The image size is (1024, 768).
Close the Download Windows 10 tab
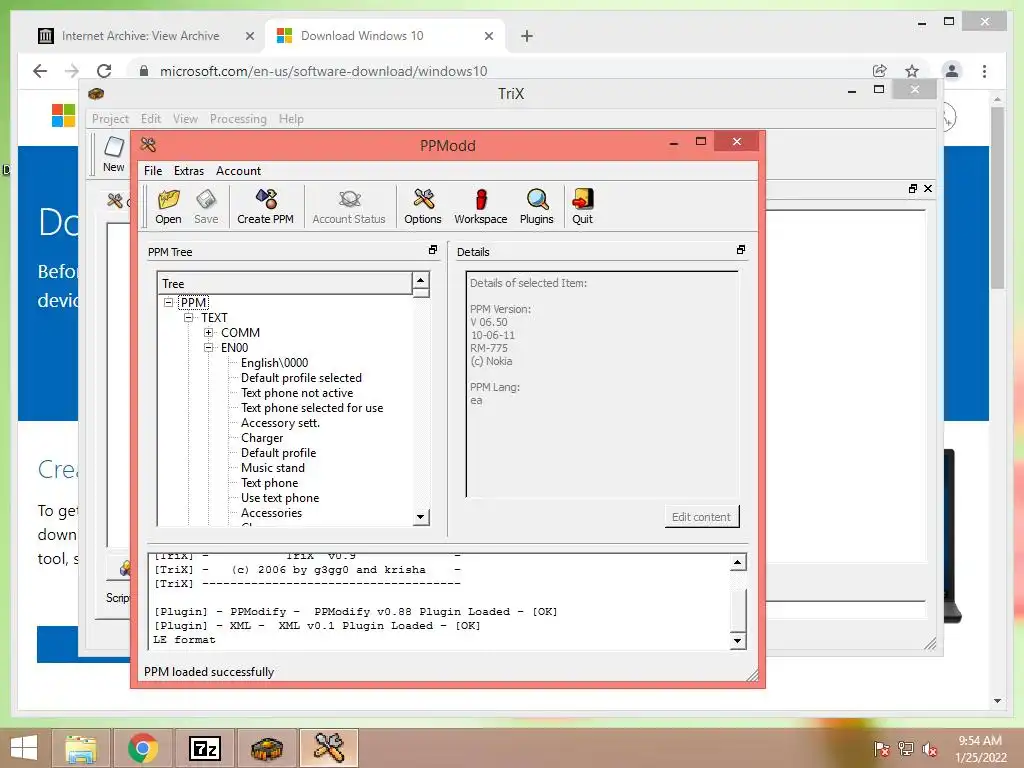point(488,36)
